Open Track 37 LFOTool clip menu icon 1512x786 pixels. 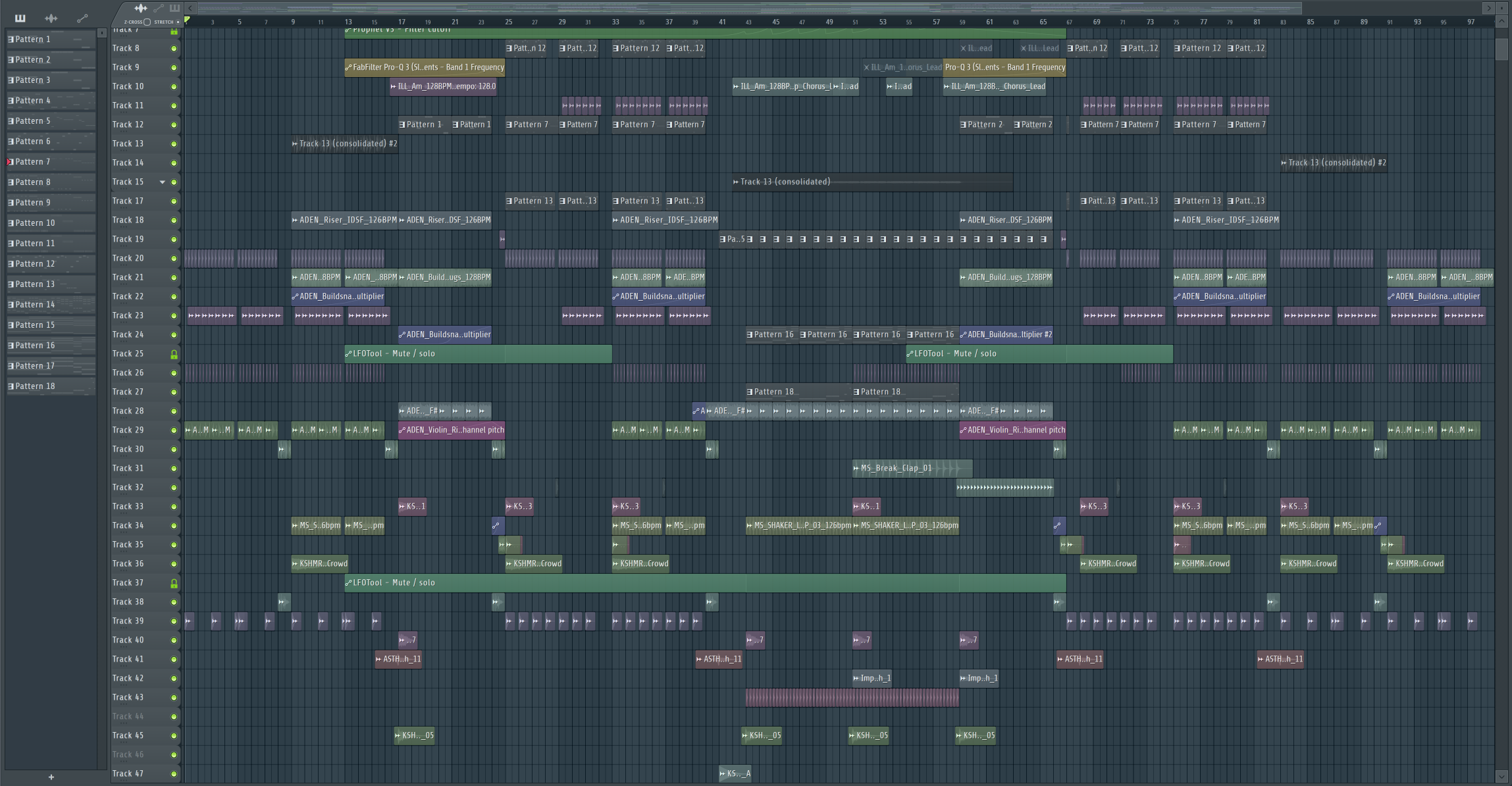[x=348, y=583]
